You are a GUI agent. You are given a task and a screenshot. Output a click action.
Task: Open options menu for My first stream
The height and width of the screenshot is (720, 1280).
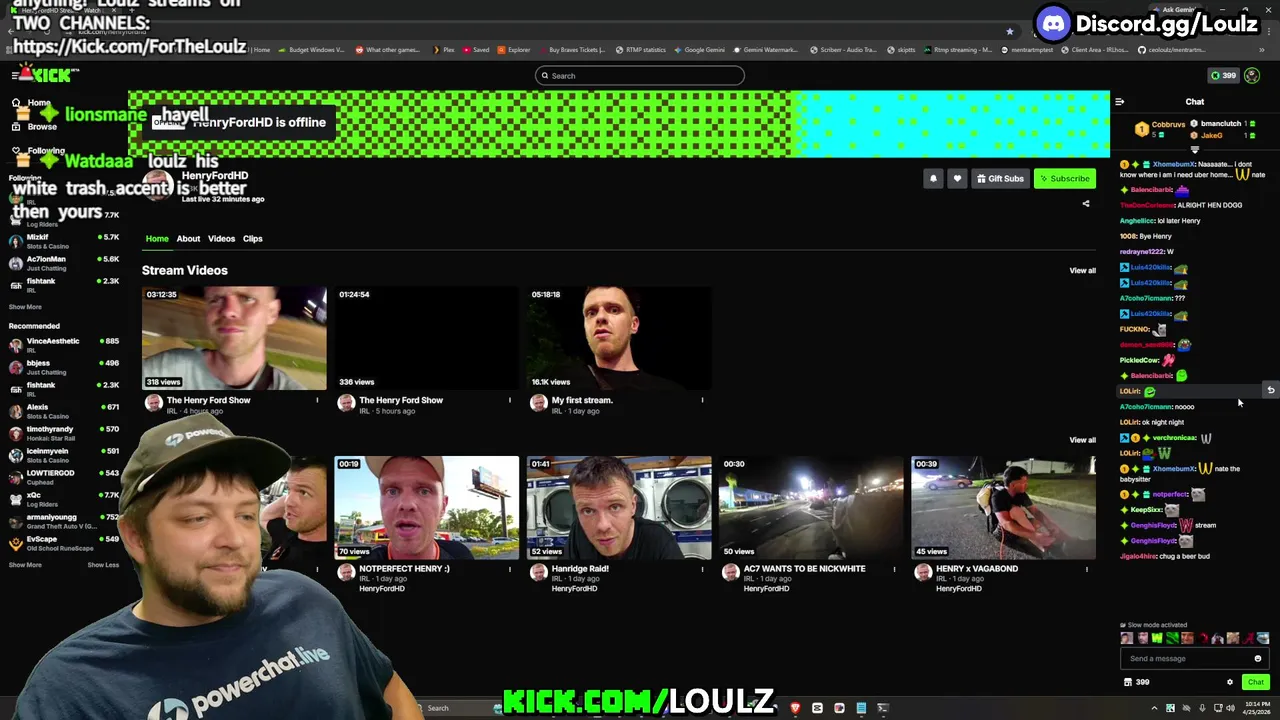click(702, 401)
